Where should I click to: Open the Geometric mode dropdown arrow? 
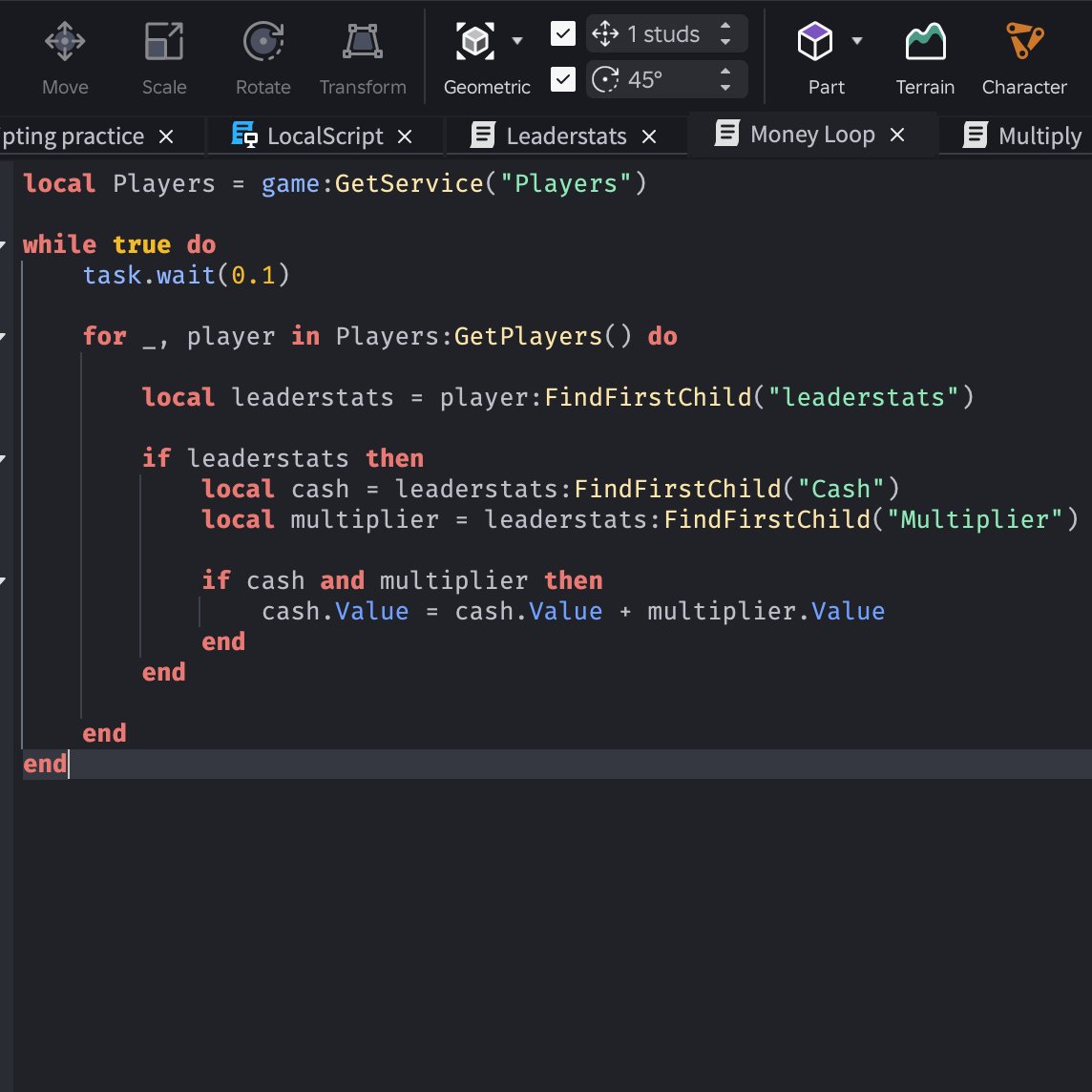pos(516,41)
